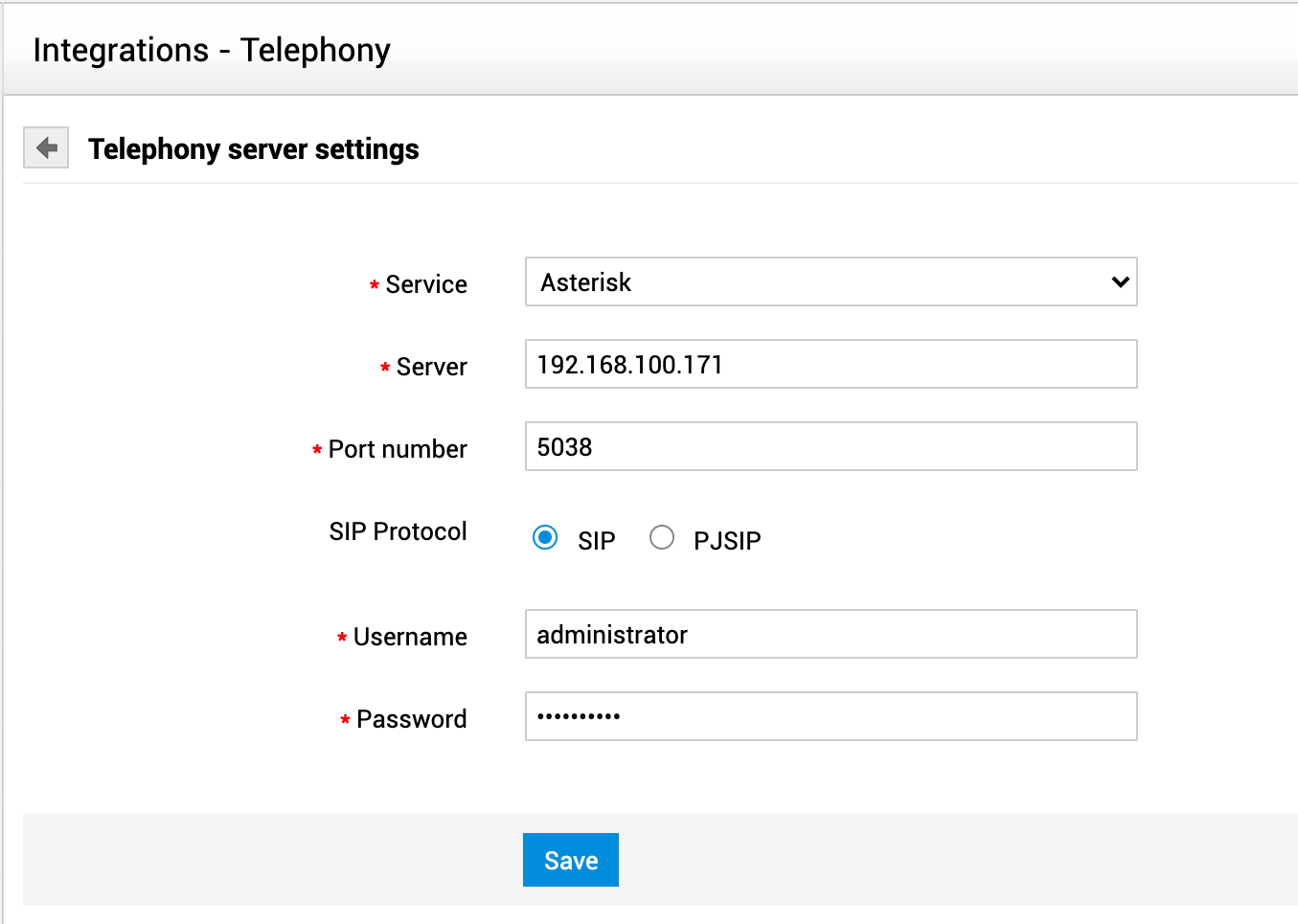Click the PJSIP option label text
1298x924 pixels.
[727, 541]
